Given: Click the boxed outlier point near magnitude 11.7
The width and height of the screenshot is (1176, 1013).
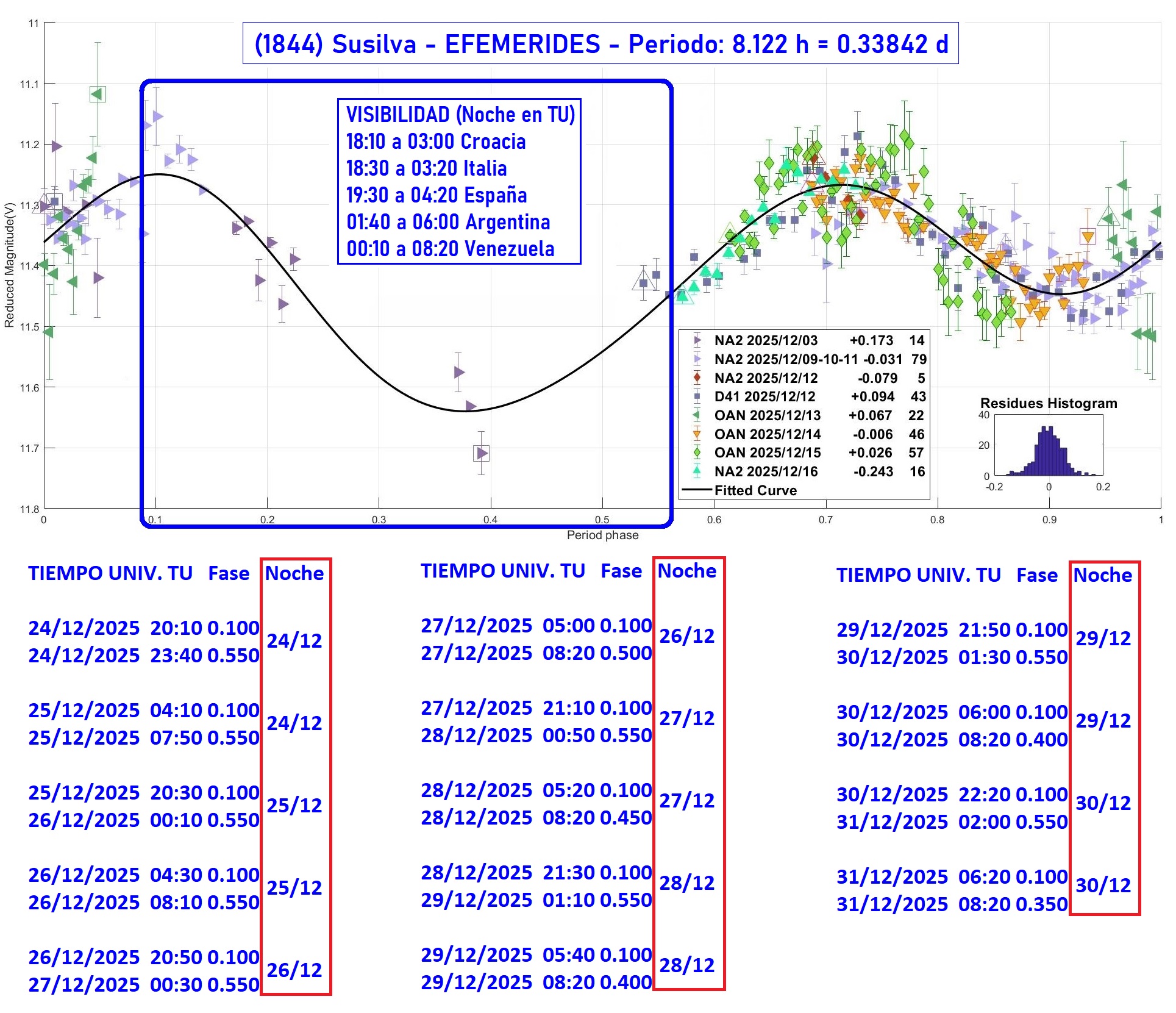Looking at the screenshot, I should click(x=482, y=453).
